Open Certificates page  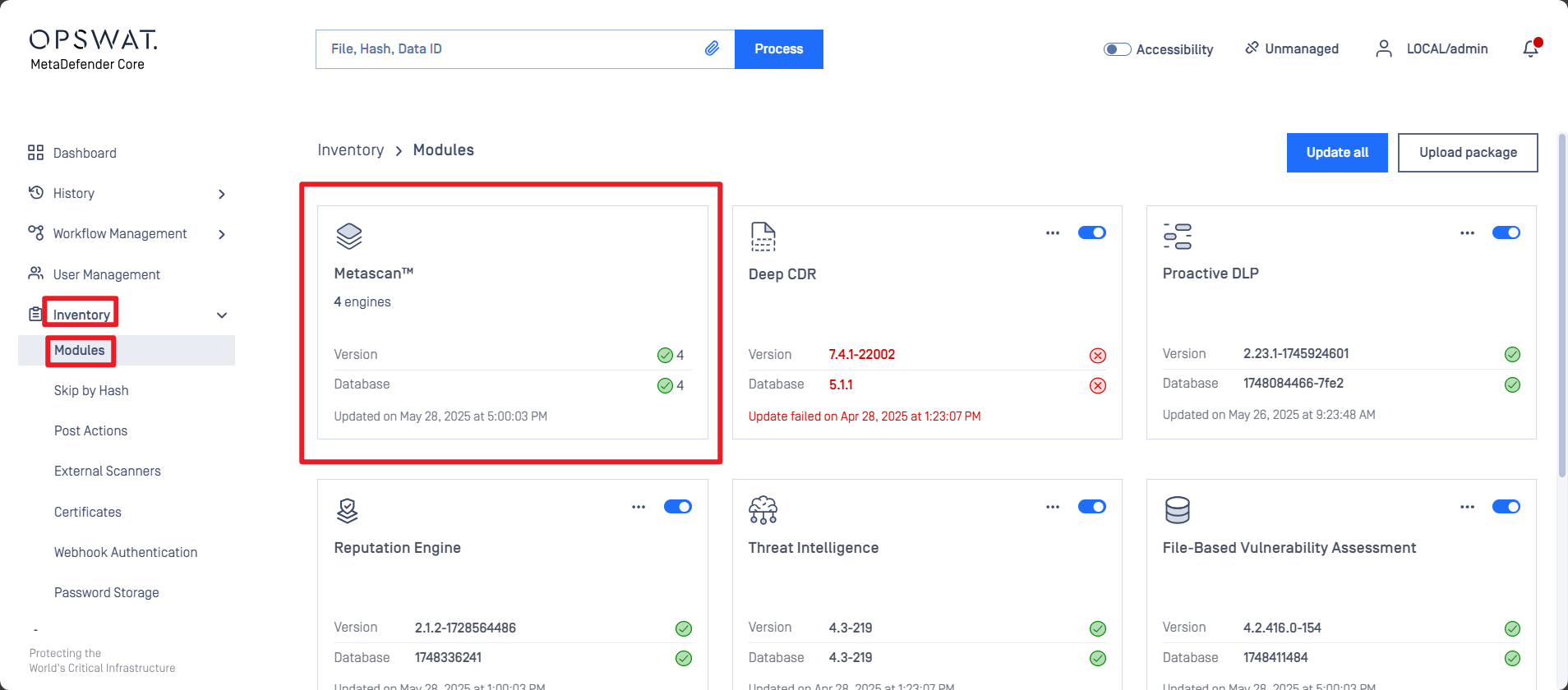tap(88, 512)
